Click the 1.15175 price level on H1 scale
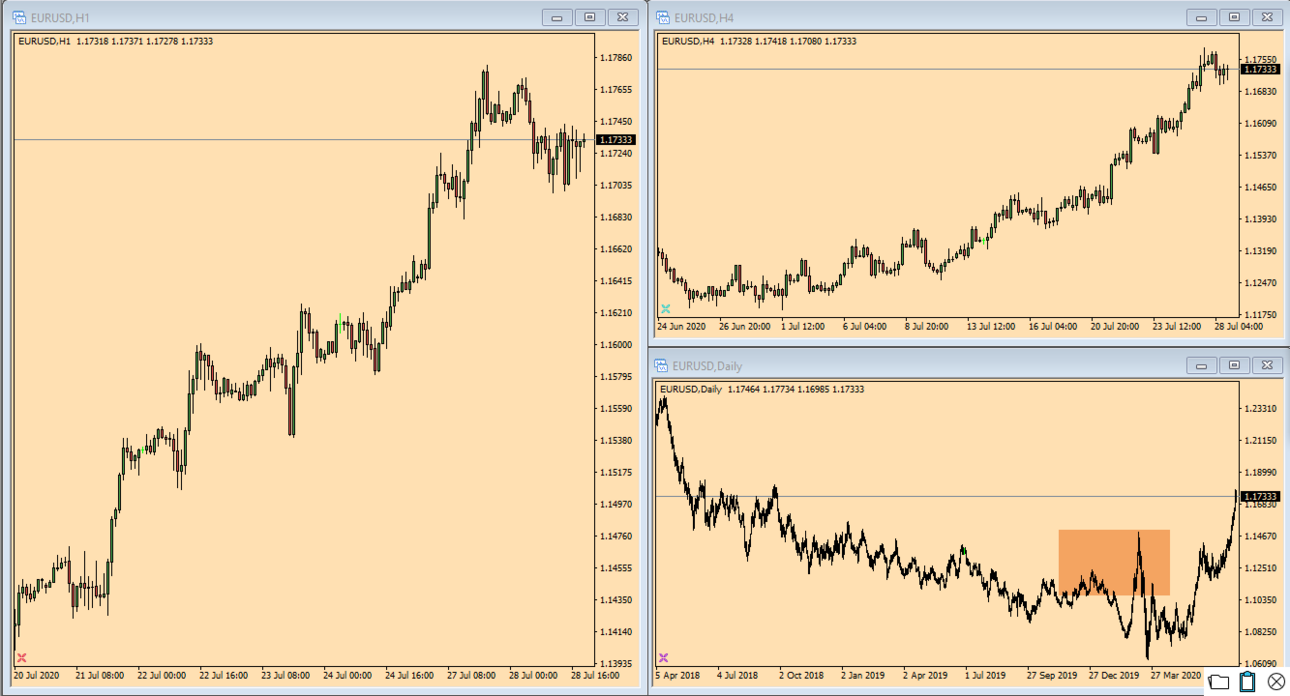Viewport: 1290px width, 696px height. point(617,473)
